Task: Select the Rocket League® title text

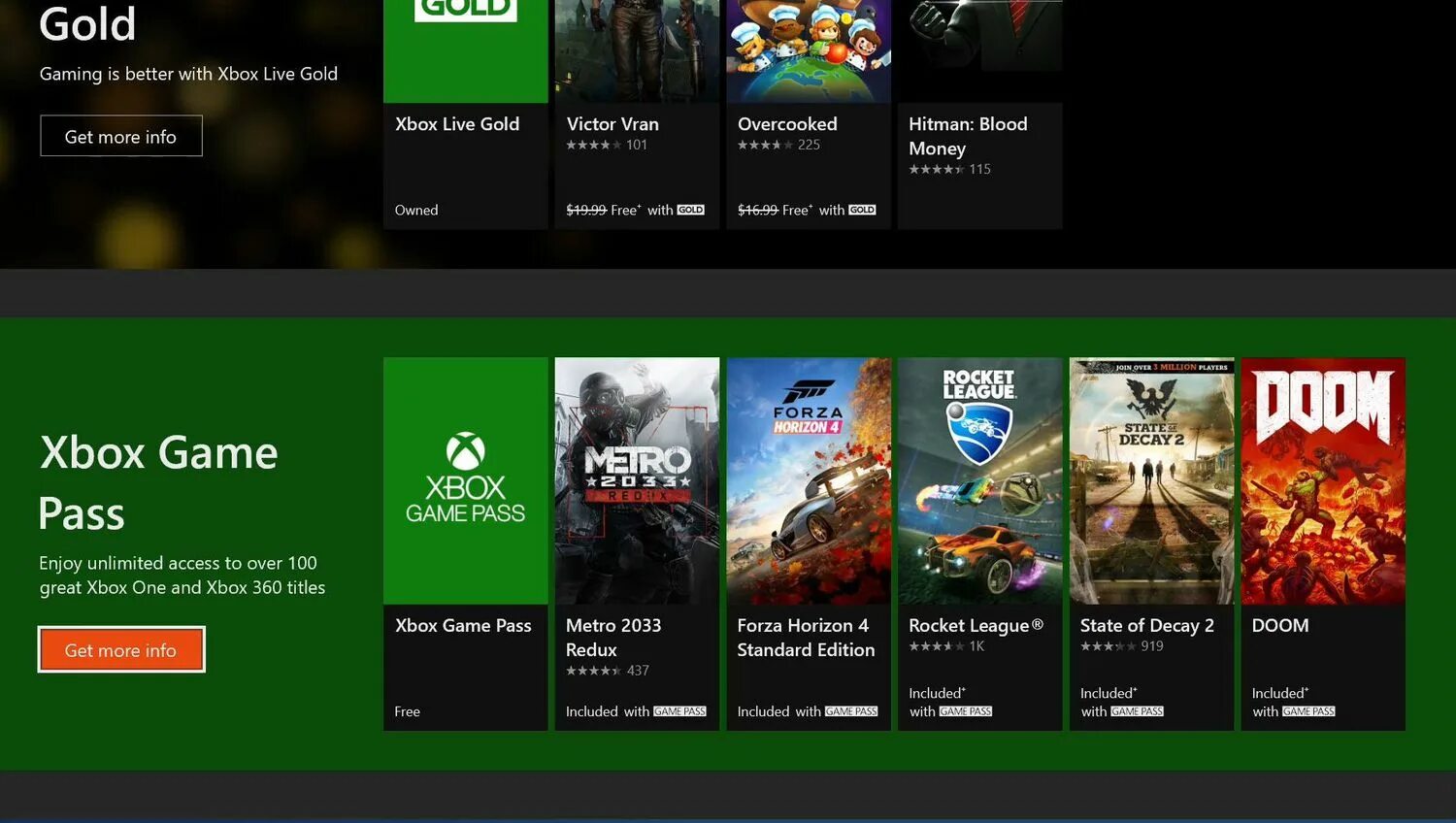Action: [x=976, y=626]
